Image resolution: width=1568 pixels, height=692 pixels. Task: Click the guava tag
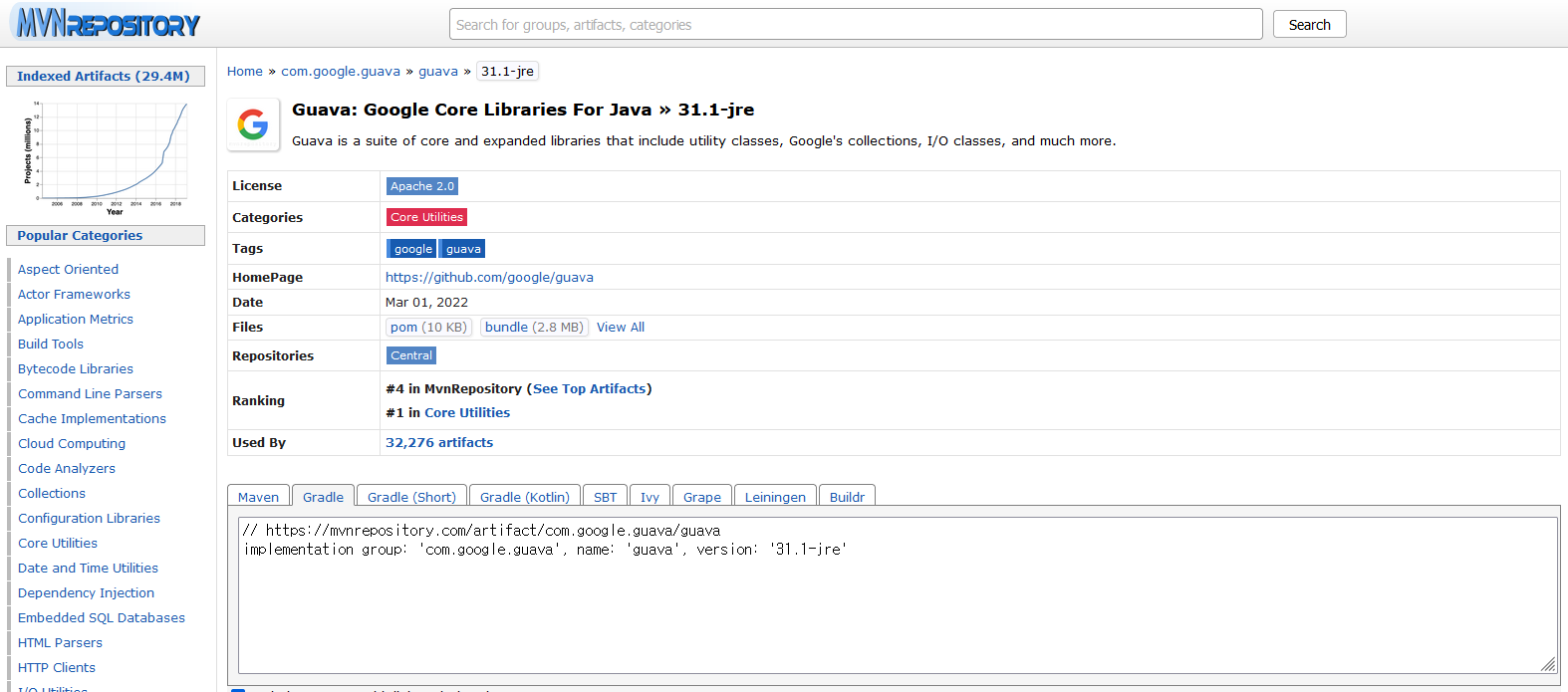(x=463, y=249)
